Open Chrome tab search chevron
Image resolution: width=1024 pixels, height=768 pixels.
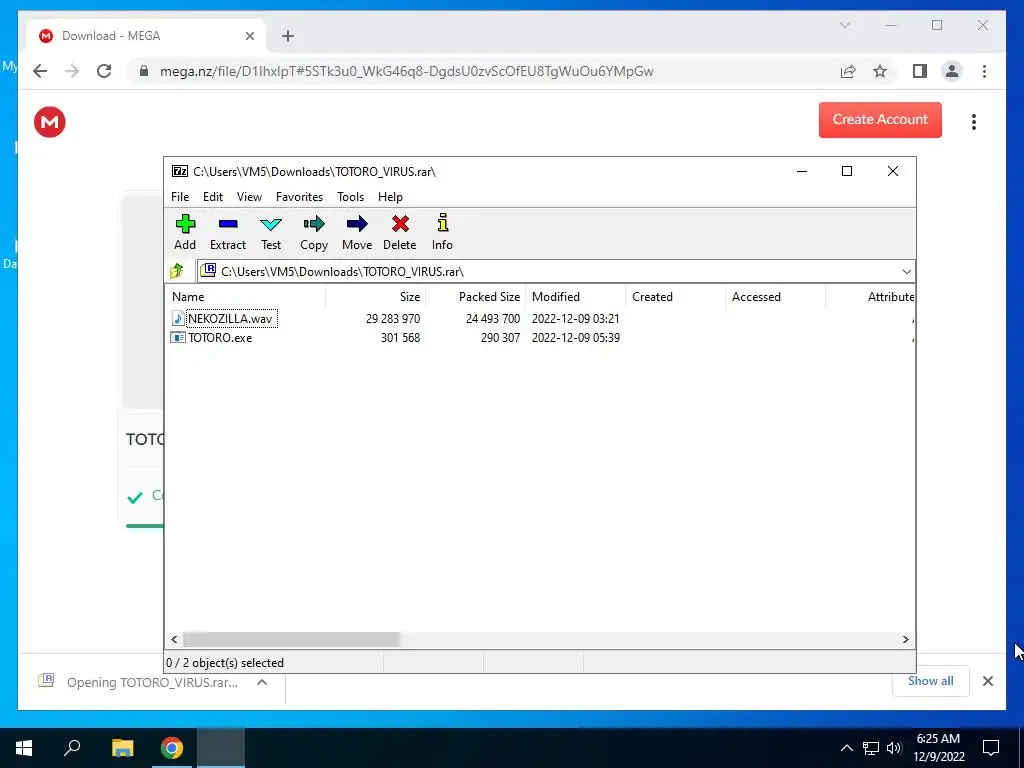(x=844, y=25)
